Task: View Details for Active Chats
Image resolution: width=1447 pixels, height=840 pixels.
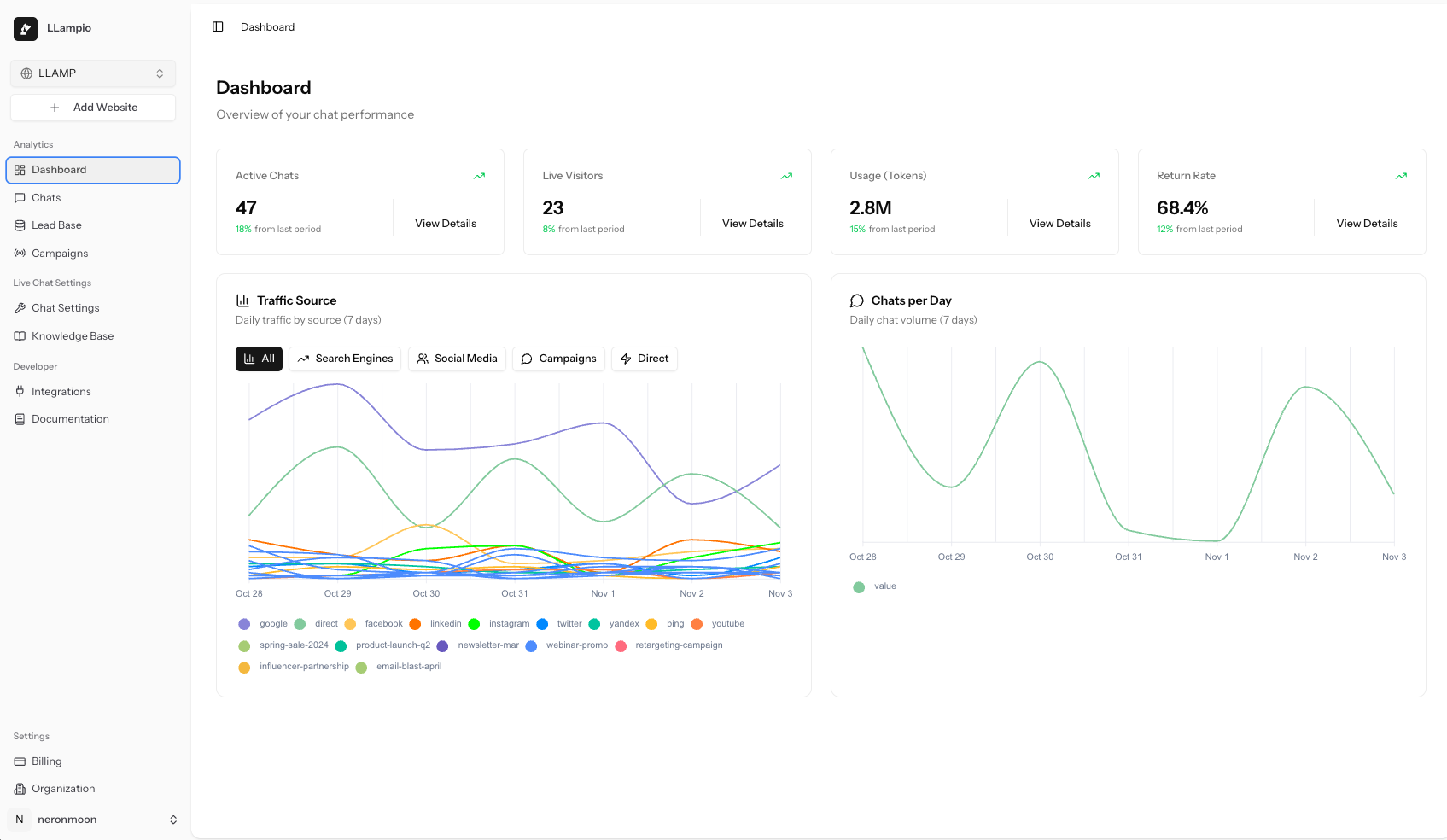Action: click(446, 224)
